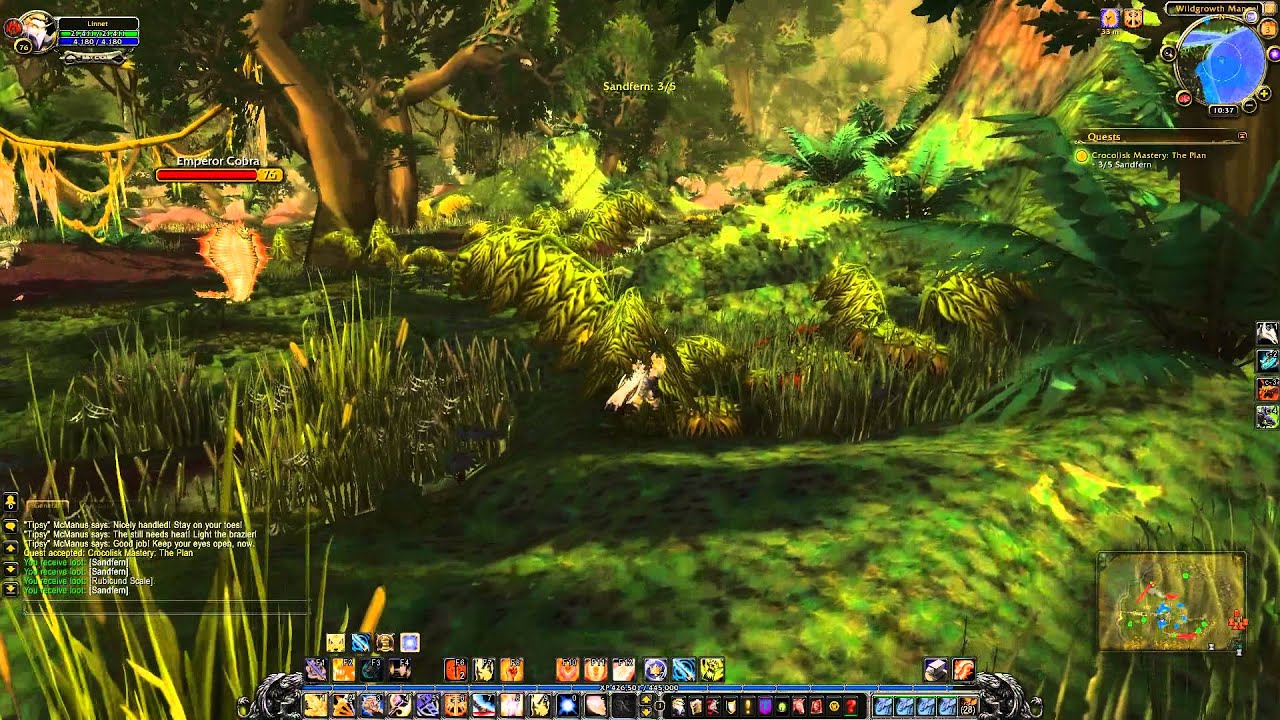
Task: Click the chat up arrow button
Action: coord(10,548)
